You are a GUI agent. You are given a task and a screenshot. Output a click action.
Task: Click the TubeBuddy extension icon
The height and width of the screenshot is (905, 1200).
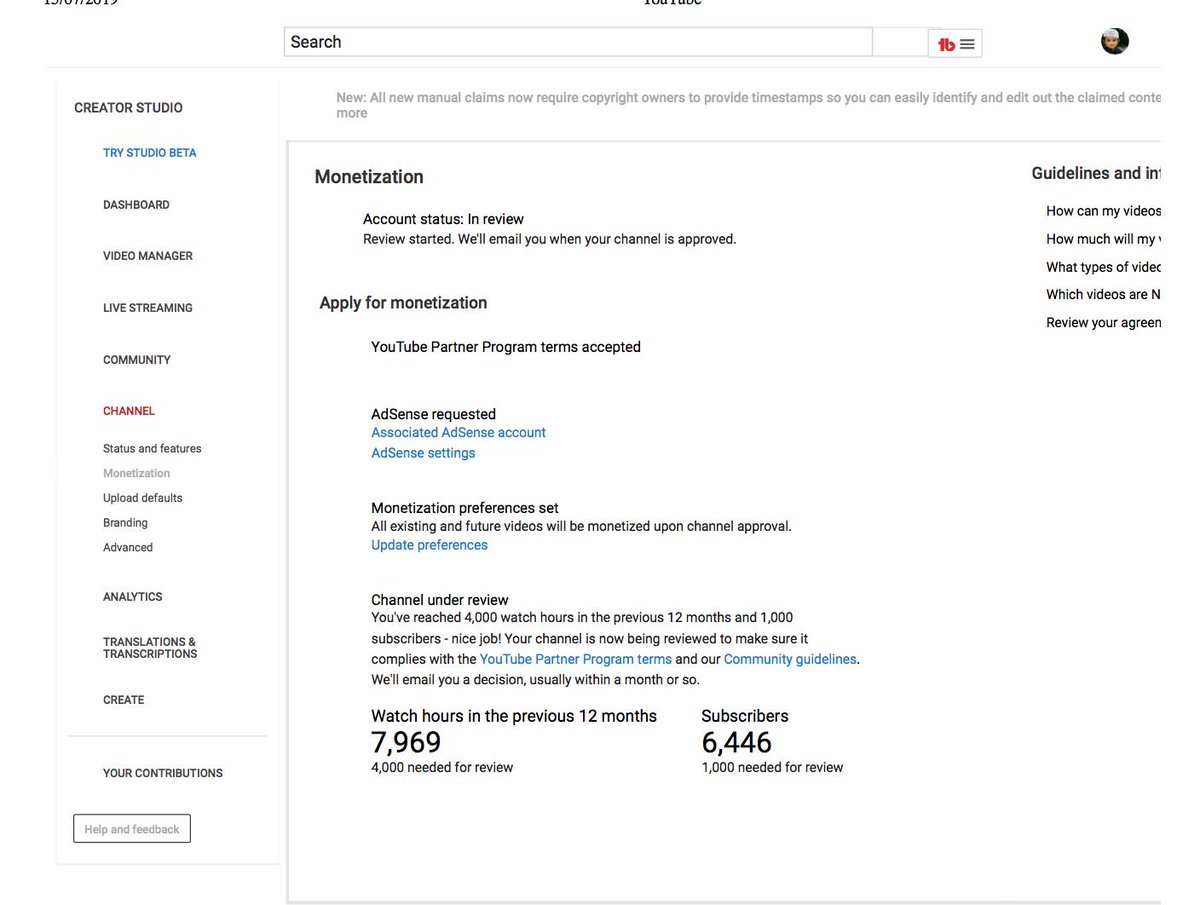[x=955, y=44]
